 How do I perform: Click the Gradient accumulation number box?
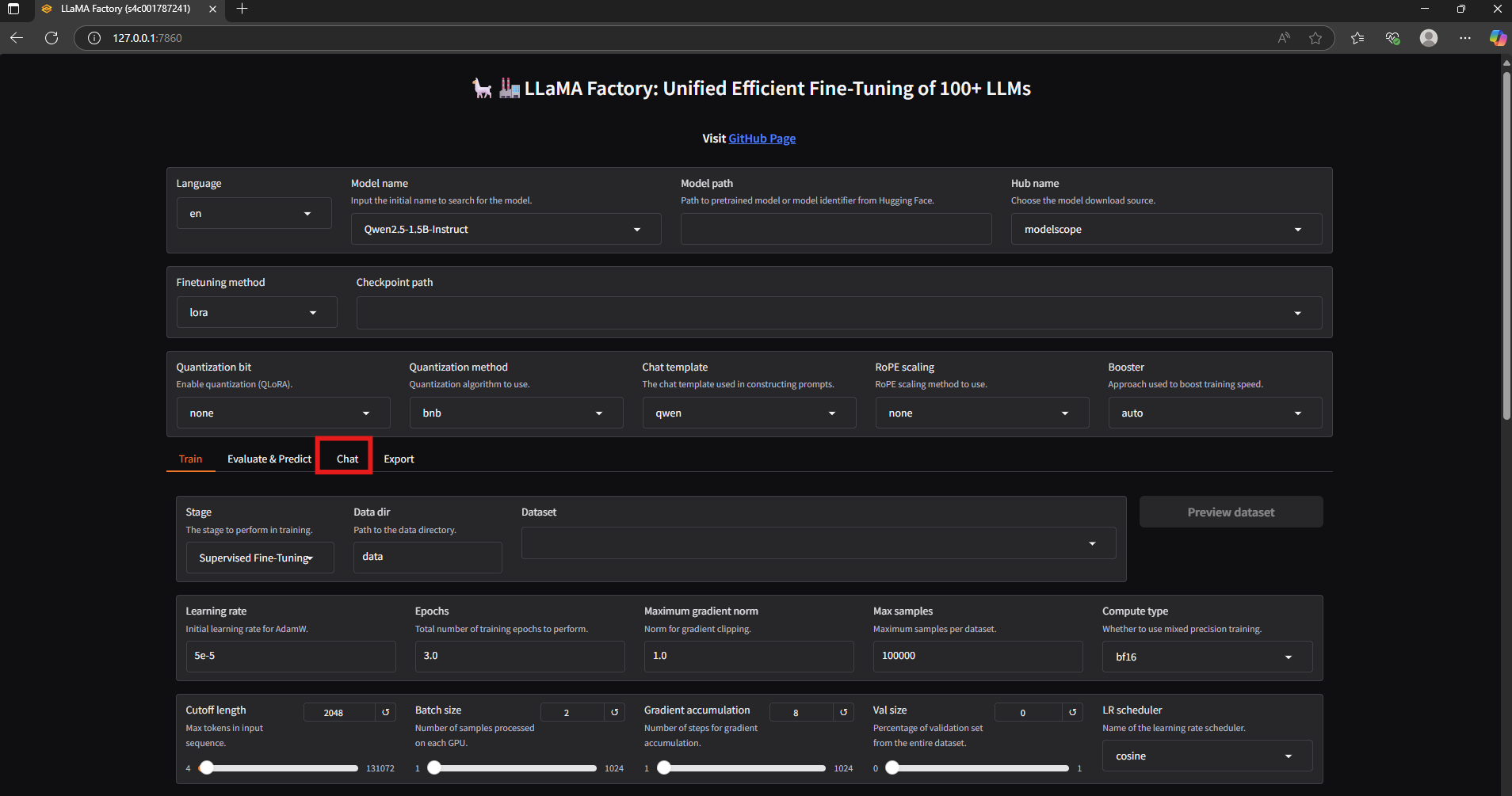click(x=801, y=712)
